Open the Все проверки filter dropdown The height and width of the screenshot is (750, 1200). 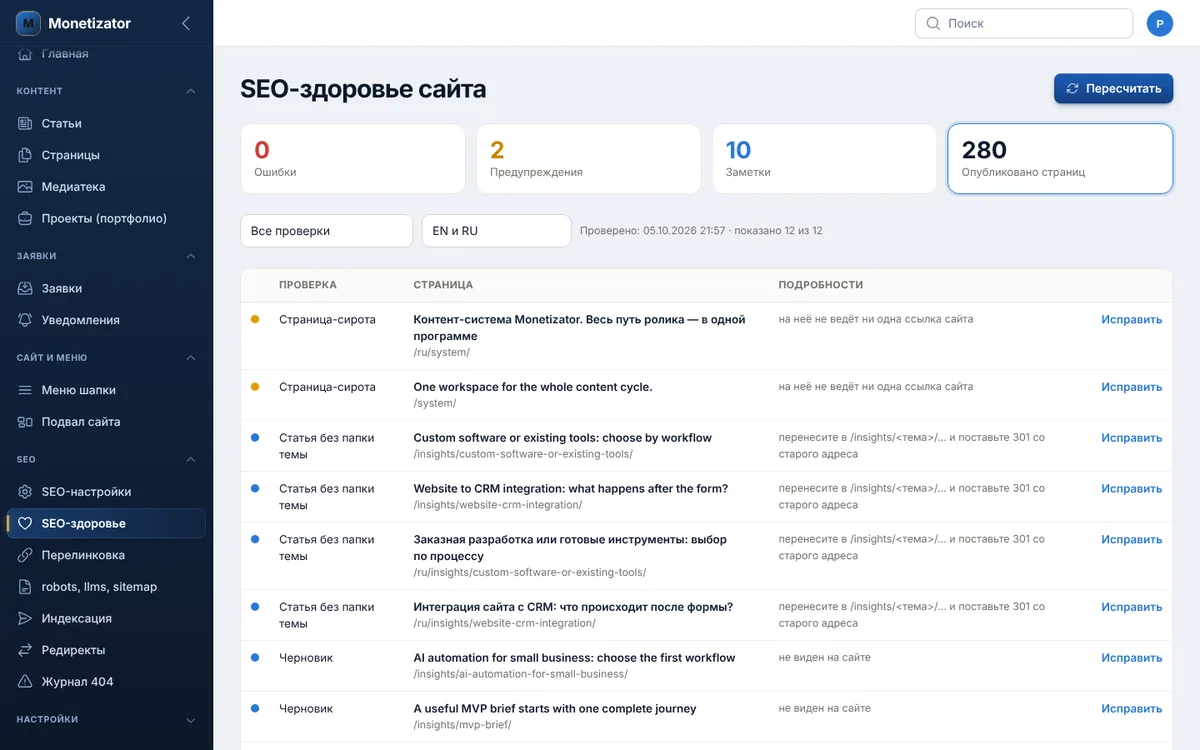click(x=326, y=231)
